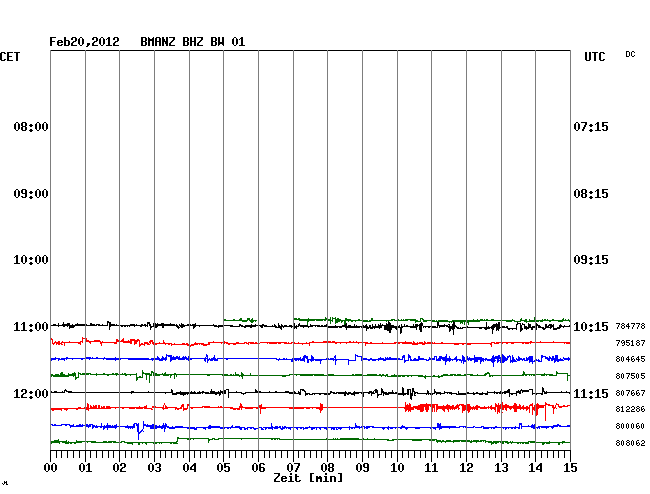Click the DC offset value 808062
The height and width of the screenshot is (494, 650).
point(631,443)
